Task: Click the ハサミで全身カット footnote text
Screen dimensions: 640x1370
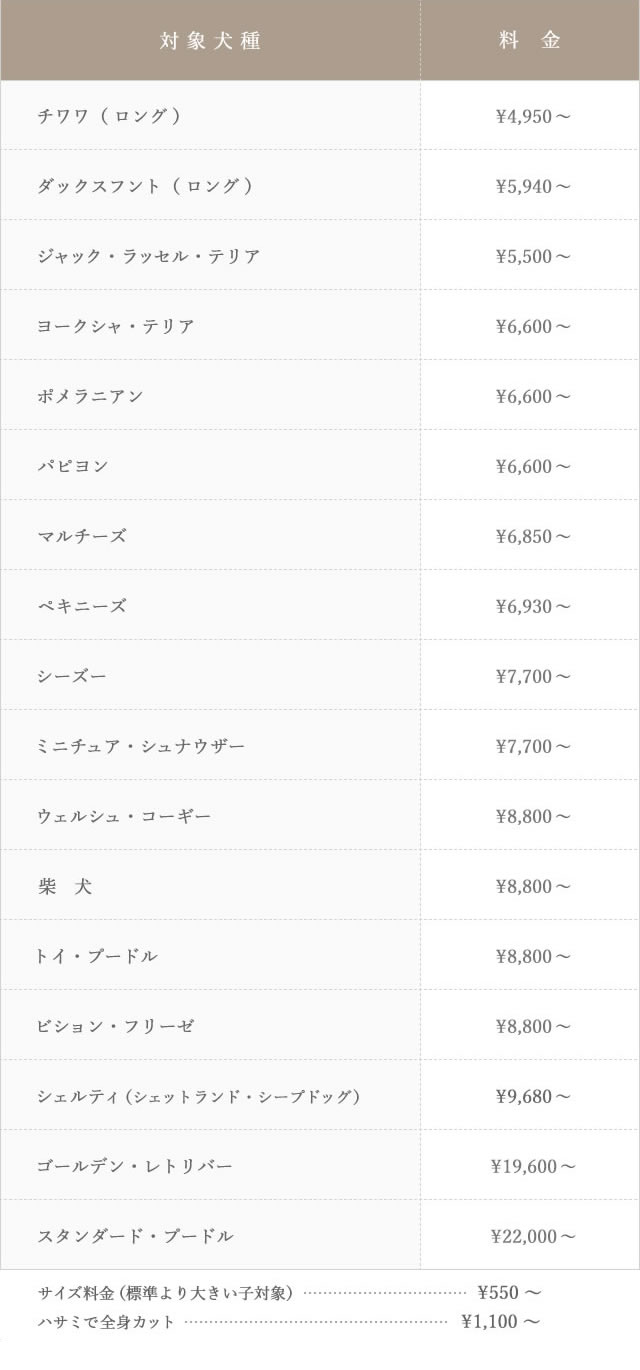Action: (x=107, y=1322)
